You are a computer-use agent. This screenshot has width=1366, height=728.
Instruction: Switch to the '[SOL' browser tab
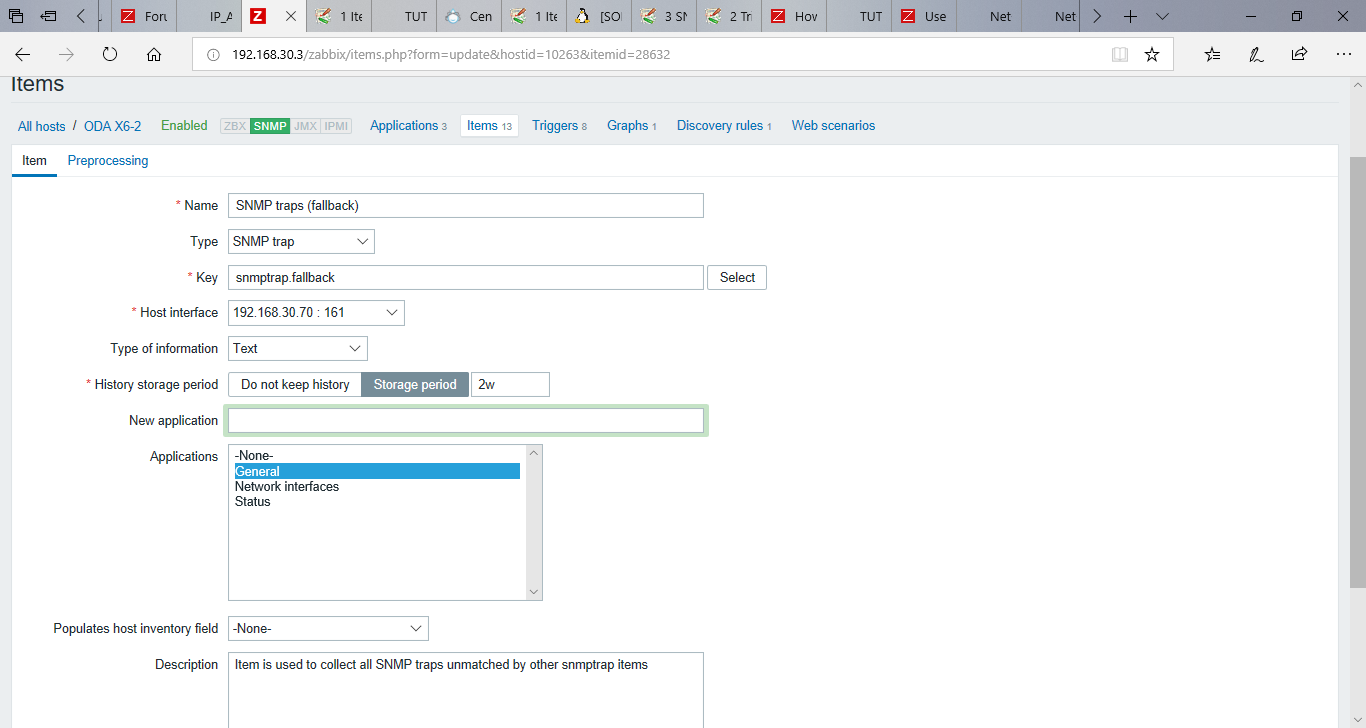[x=600, y=17]
